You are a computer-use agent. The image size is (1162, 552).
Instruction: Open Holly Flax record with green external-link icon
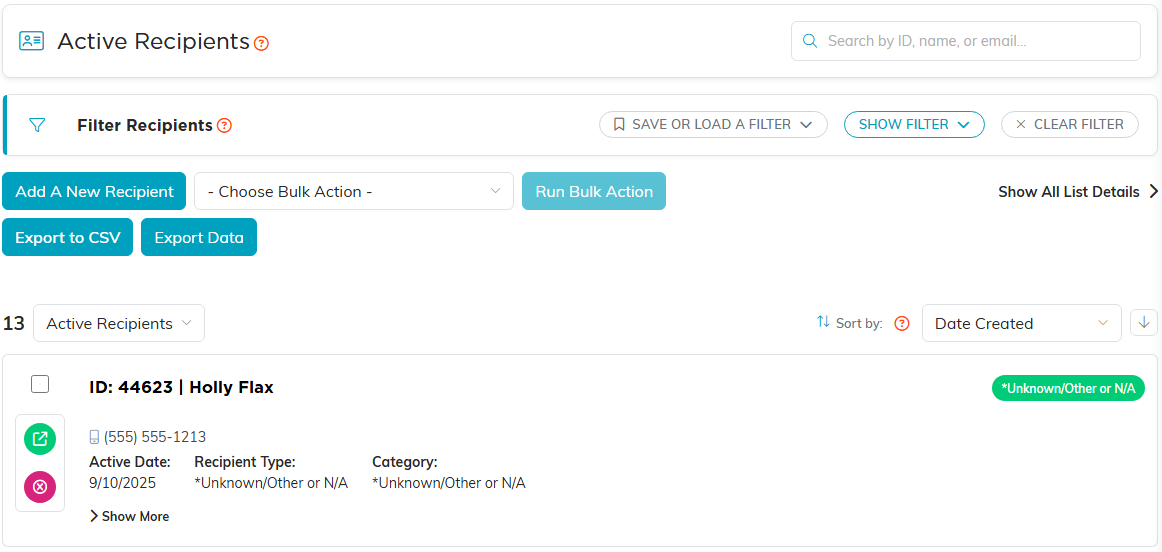point(40,439)
